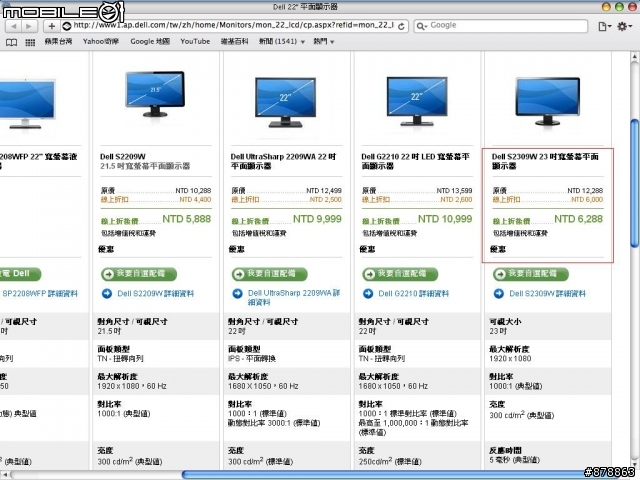Screen dimensions: 640x480
Task: Open Dell G2210 詳細資料 link
Action: pyautogui.click(x=413, y=293)
